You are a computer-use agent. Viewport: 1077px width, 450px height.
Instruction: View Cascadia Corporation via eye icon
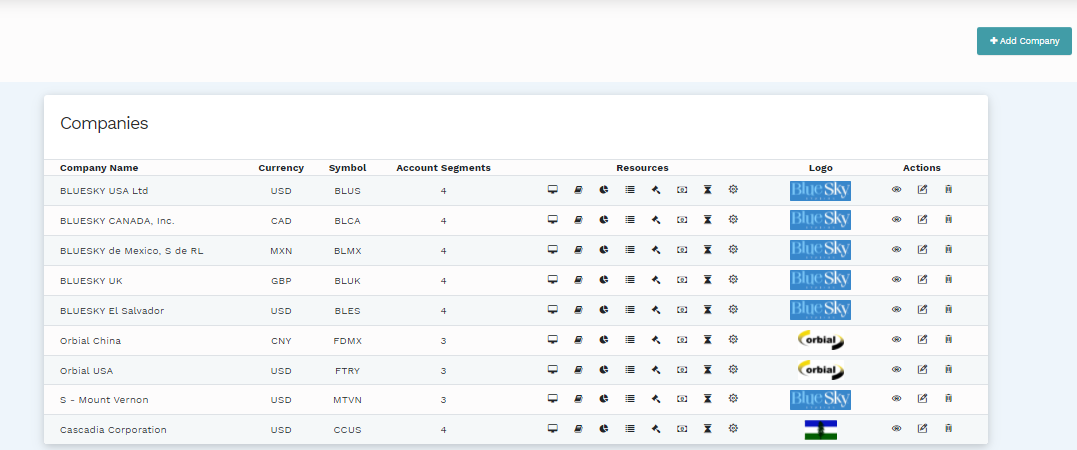coord(897,429)
